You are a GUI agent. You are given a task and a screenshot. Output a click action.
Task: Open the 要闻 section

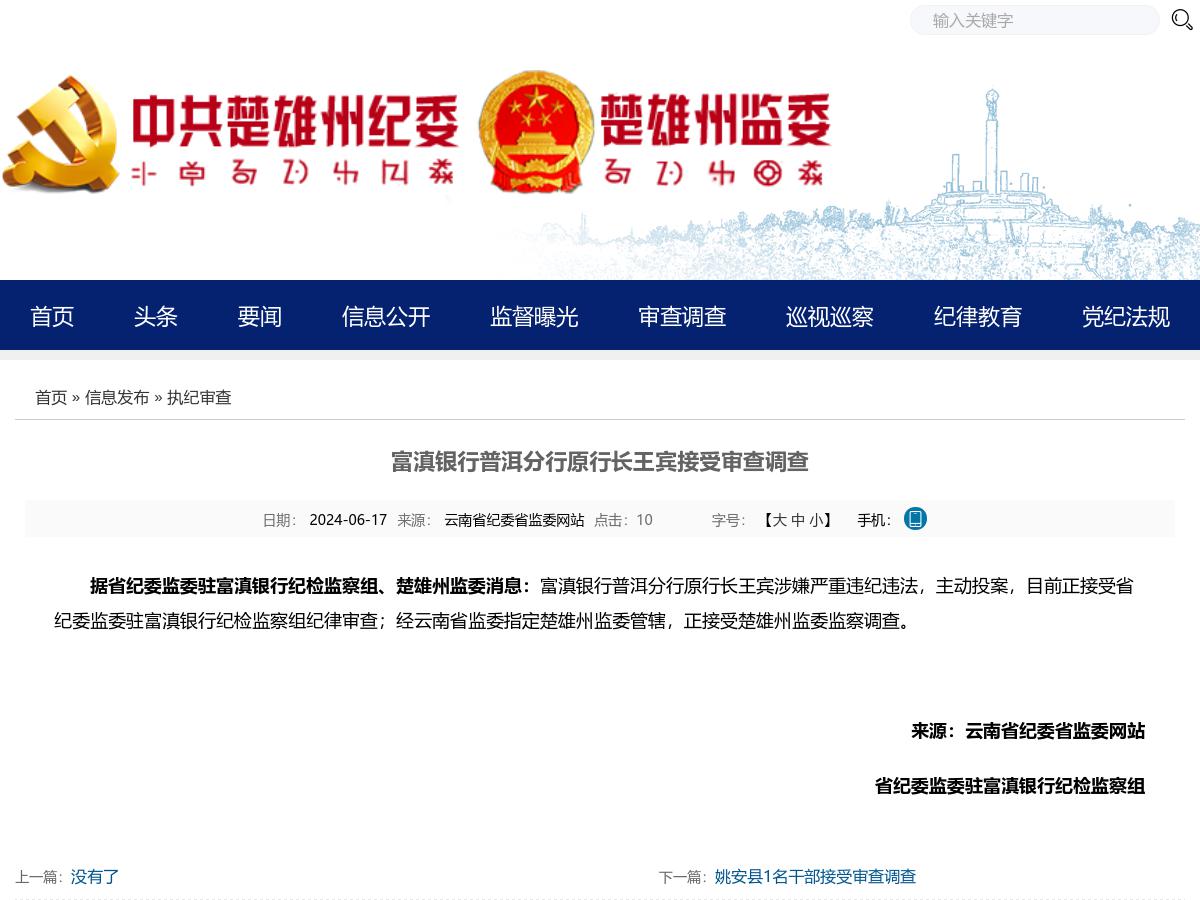point(259,316)
